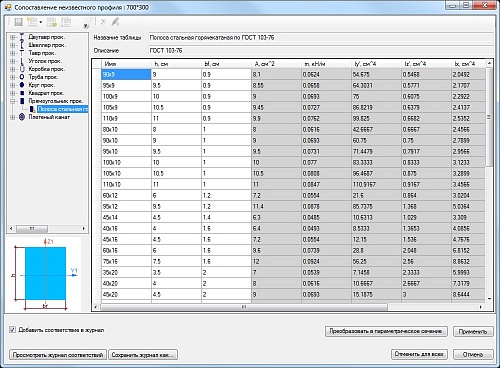Expand the Двутавр прок. tree node
Viewport: 500px width, 368px height.
pyautogui.click(x=13, y=37)
